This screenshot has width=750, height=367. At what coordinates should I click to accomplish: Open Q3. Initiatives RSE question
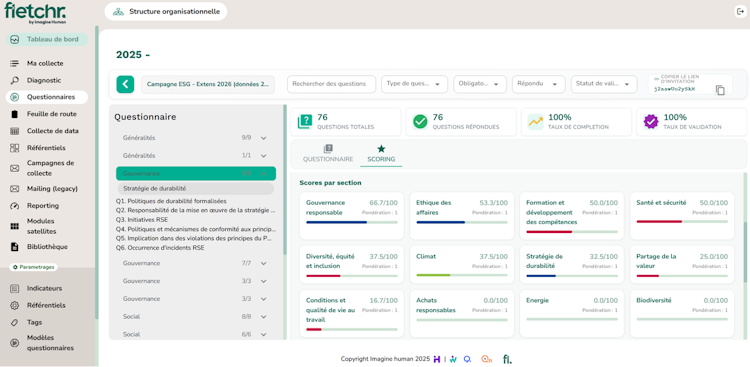click(x=142, y=220)
